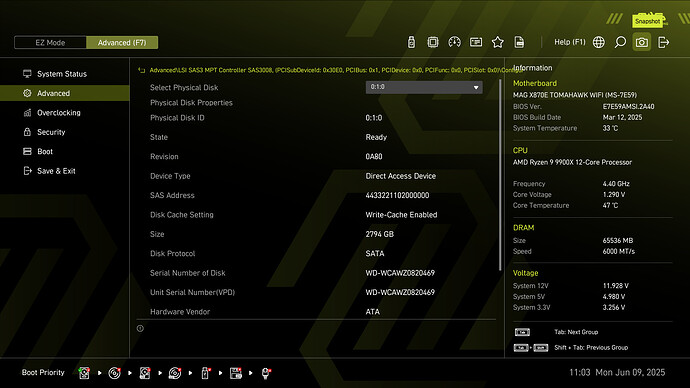This screenshot has height=388, width=690.
Task: Select the first hard disk boot device
Action: click(x=84, y=373)
